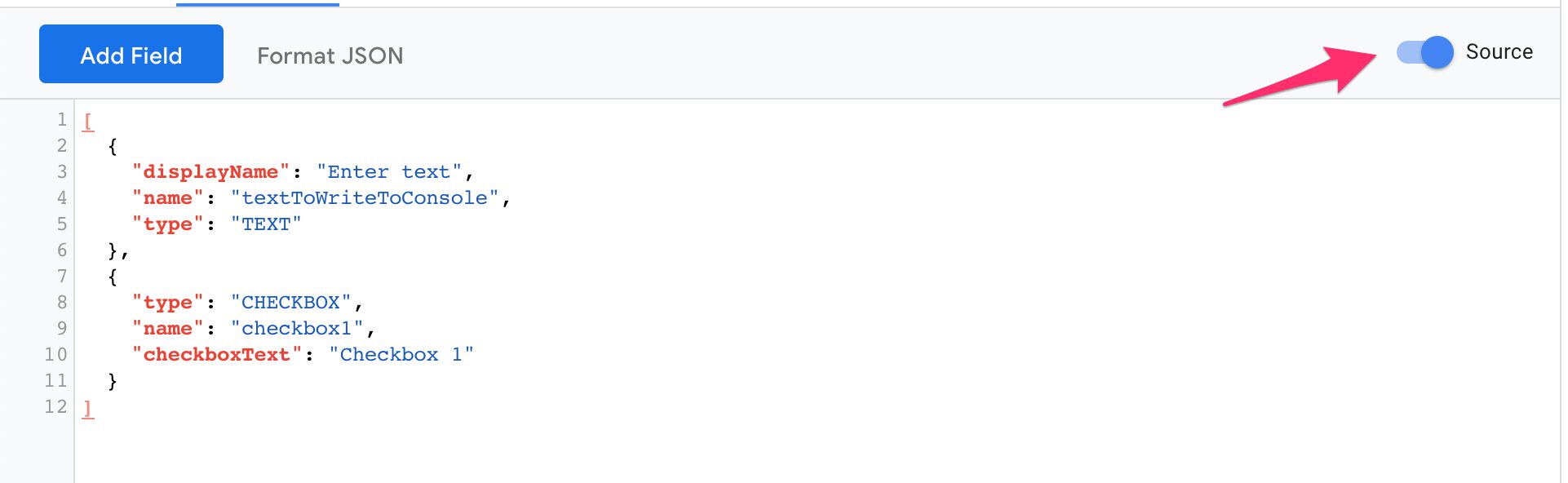
Task: Click the "displayName" key in the editor
Action: (210, 172)
